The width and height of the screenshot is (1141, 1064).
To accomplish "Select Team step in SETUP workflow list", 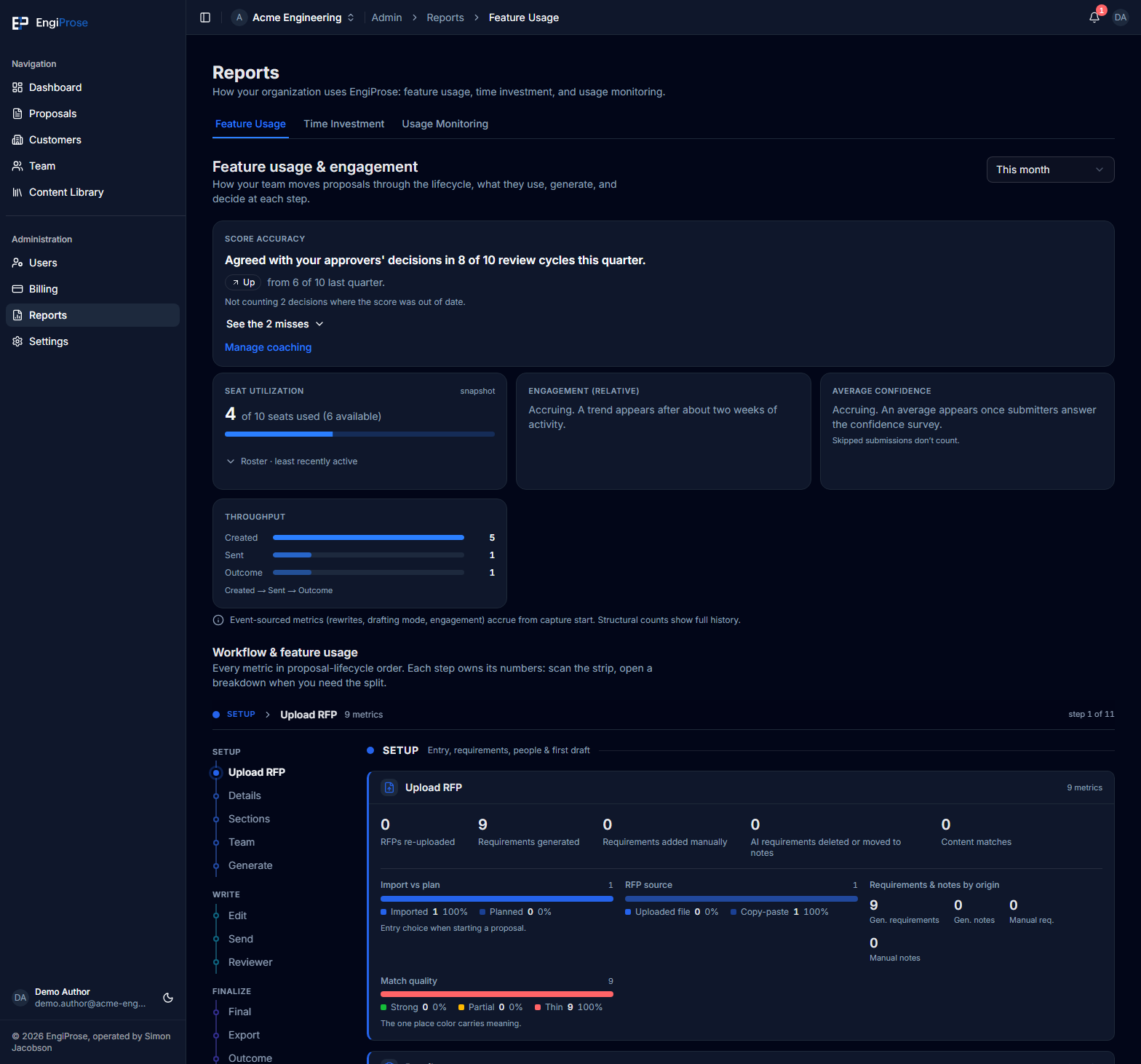I will [242, 842].
